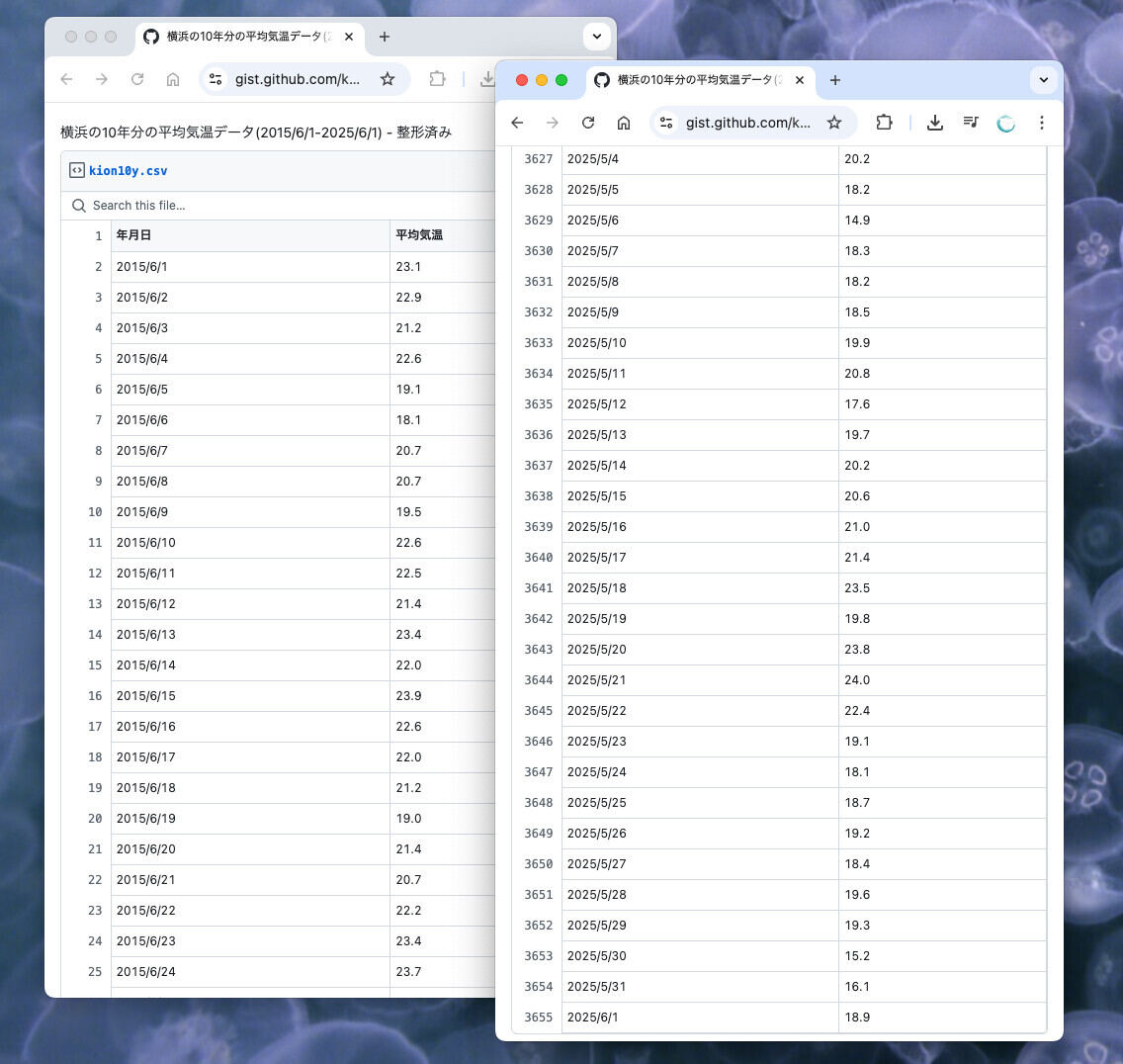Open the home page in the front window
Viewport: 1123px width, 1064px height.
point(624,123)
